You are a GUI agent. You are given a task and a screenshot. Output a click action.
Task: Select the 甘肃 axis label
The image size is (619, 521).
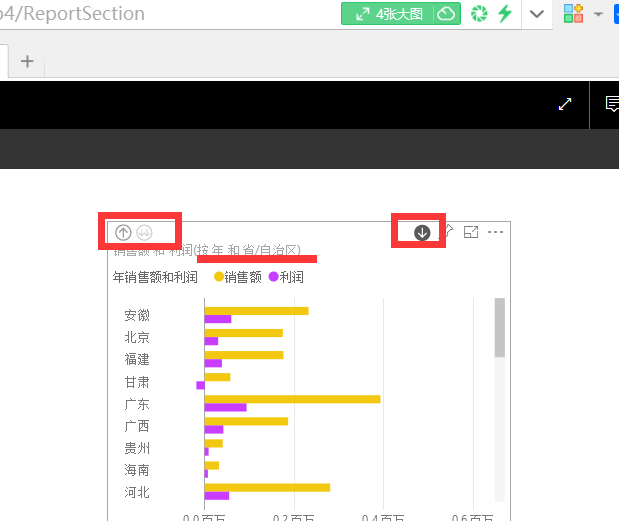click(x=137, y=382)
